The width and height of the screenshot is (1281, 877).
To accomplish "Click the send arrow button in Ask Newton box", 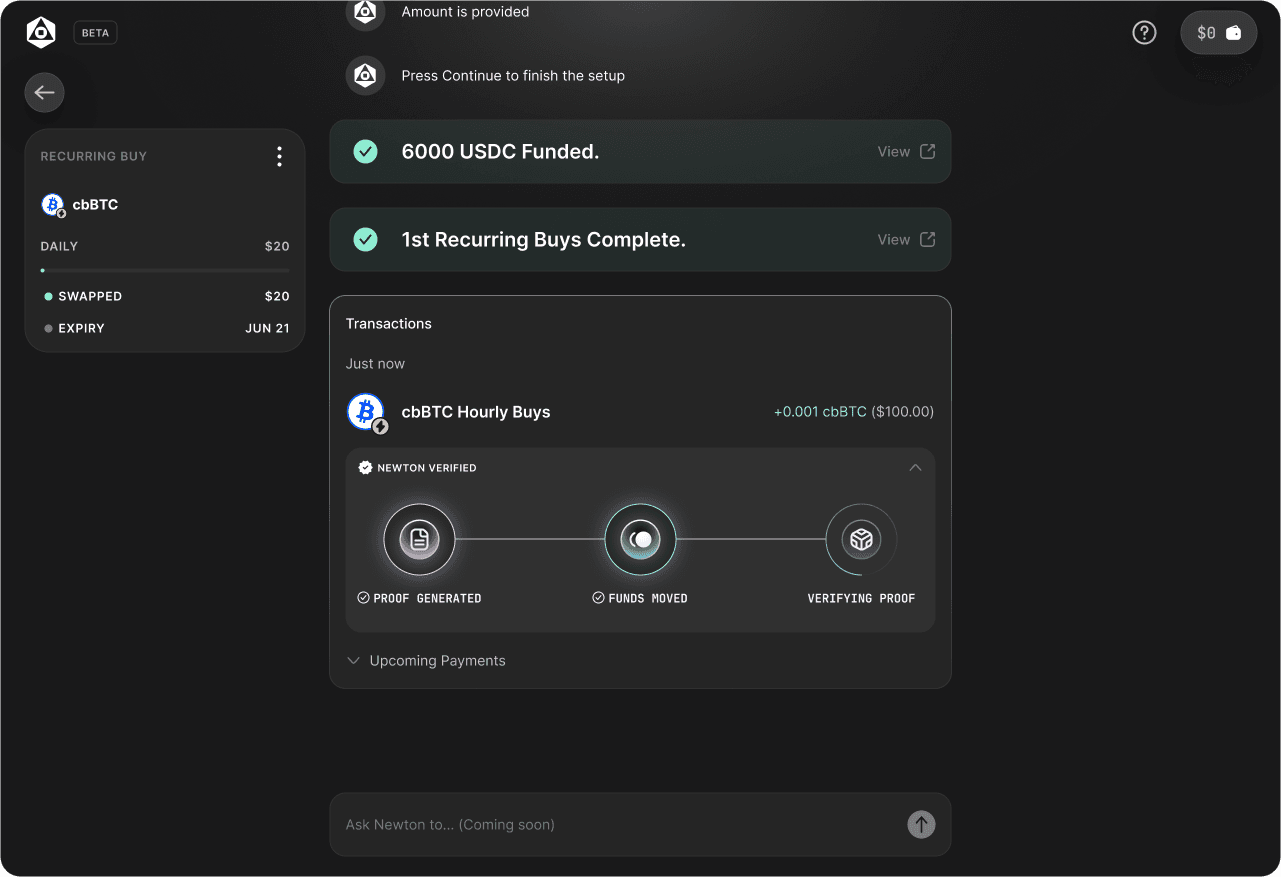I will click(x=921, y=825).
